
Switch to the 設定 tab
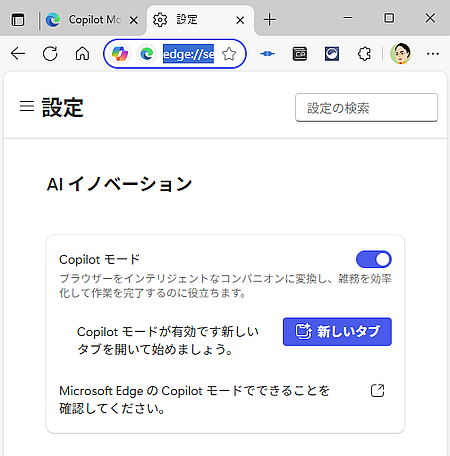coord(200,20)
